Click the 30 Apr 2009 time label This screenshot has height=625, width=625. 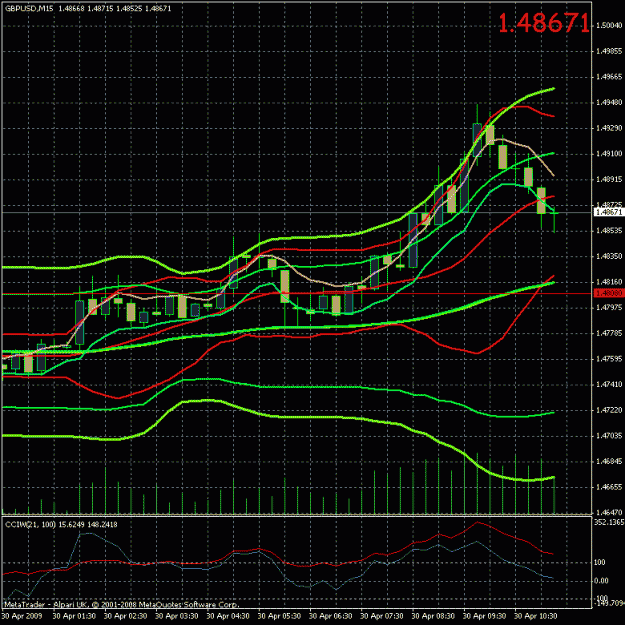[23, 616]
